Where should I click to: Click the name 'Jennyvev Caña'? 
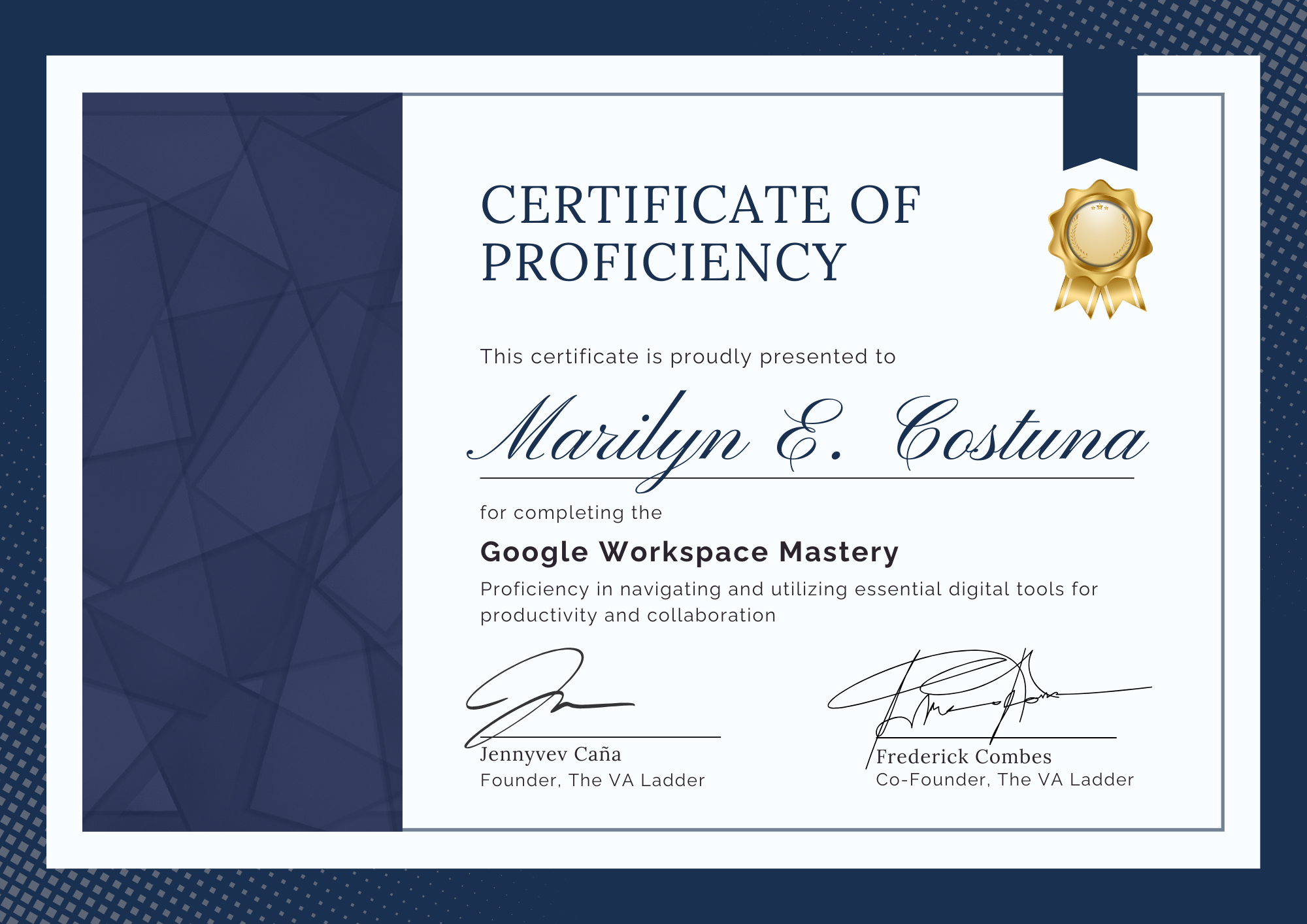coord(550,755)
